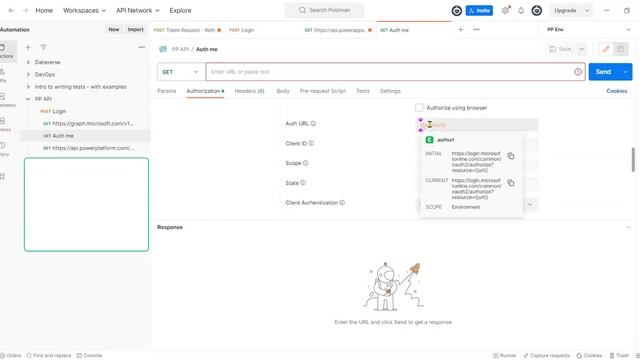The height and width of the screenshot is (360, 640).
Task: Click sync status icon beside Invite
Action: pos(457,11)
